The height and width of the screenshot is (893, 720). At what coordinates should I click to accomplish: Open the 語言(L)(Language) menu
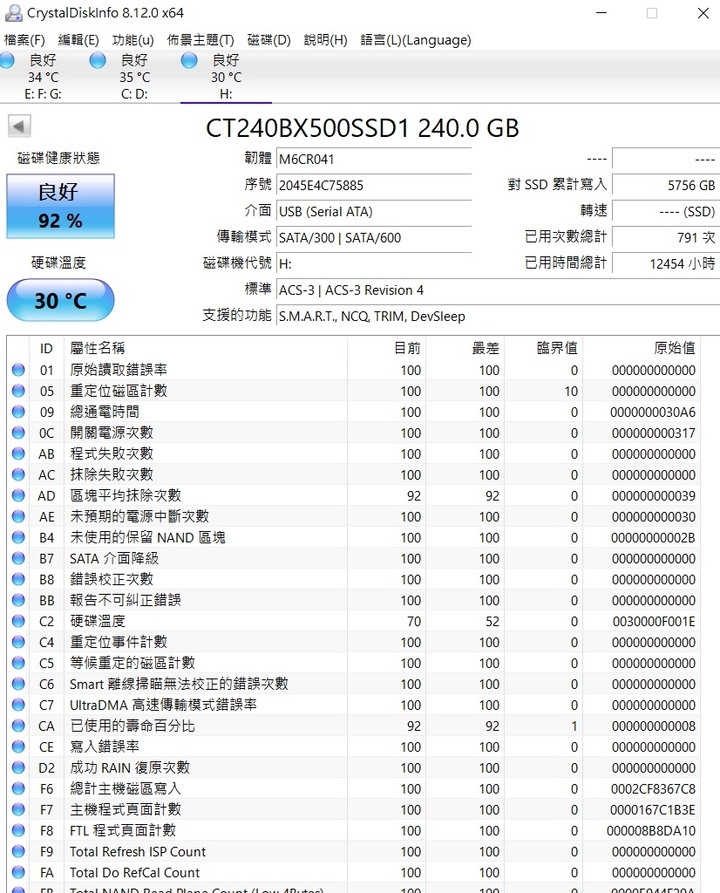point(416,40)
